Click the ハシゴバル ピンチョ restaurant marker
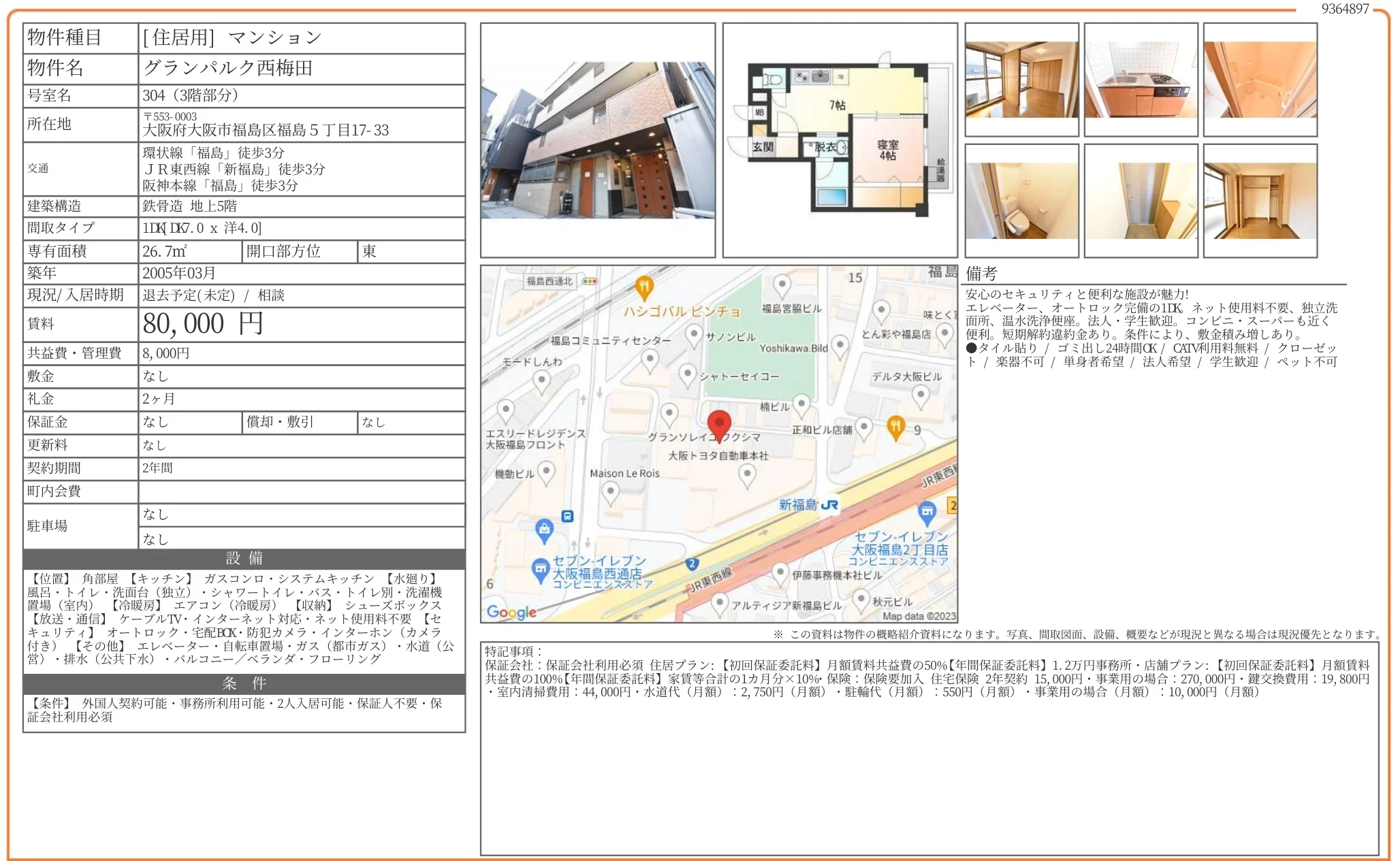The height and width of the screenshot is (861, 1400). tap(644, 287)
